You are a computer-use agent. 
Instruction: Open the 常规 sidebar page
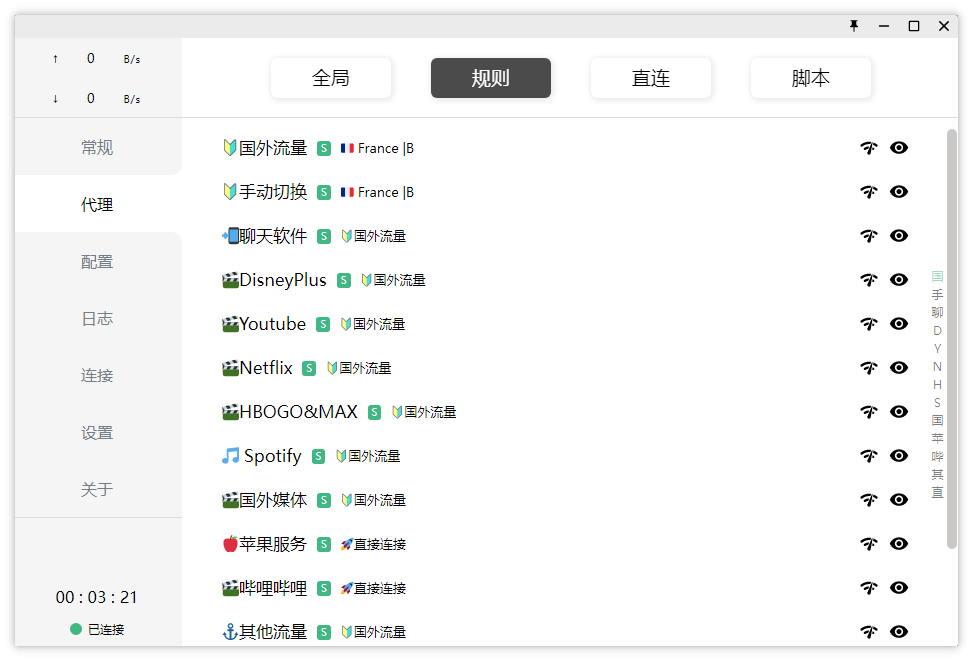[98, 147]
